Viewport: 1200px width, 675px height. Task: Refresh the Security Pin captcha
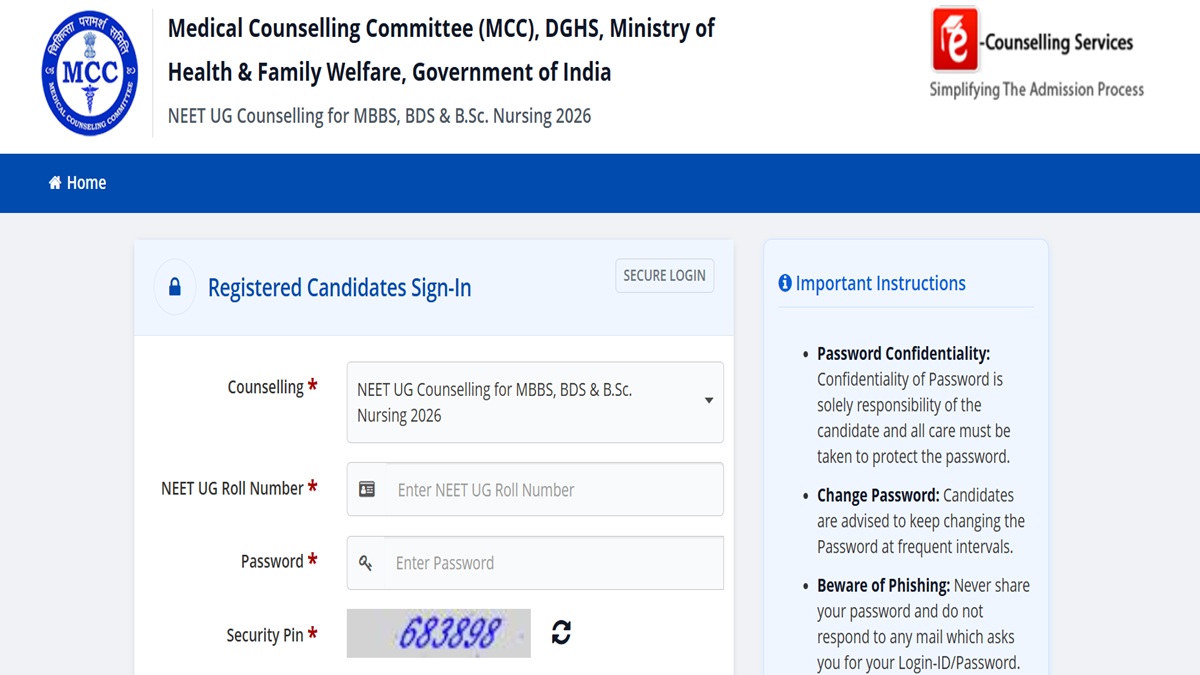pyautogui.click(x=561, y=632)
